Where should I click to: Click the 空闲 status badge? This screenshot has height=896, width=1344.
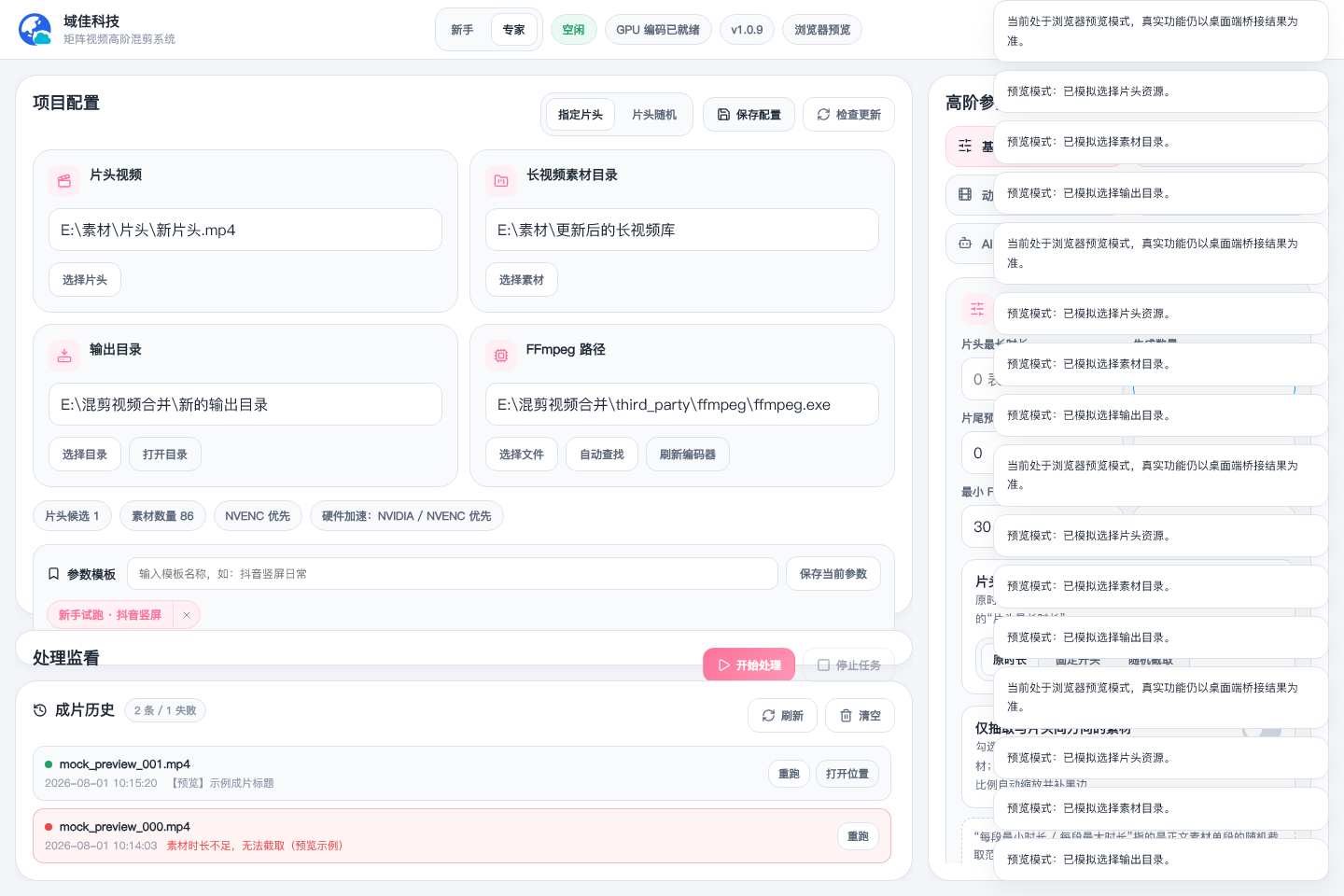click(x=574, y=30)
